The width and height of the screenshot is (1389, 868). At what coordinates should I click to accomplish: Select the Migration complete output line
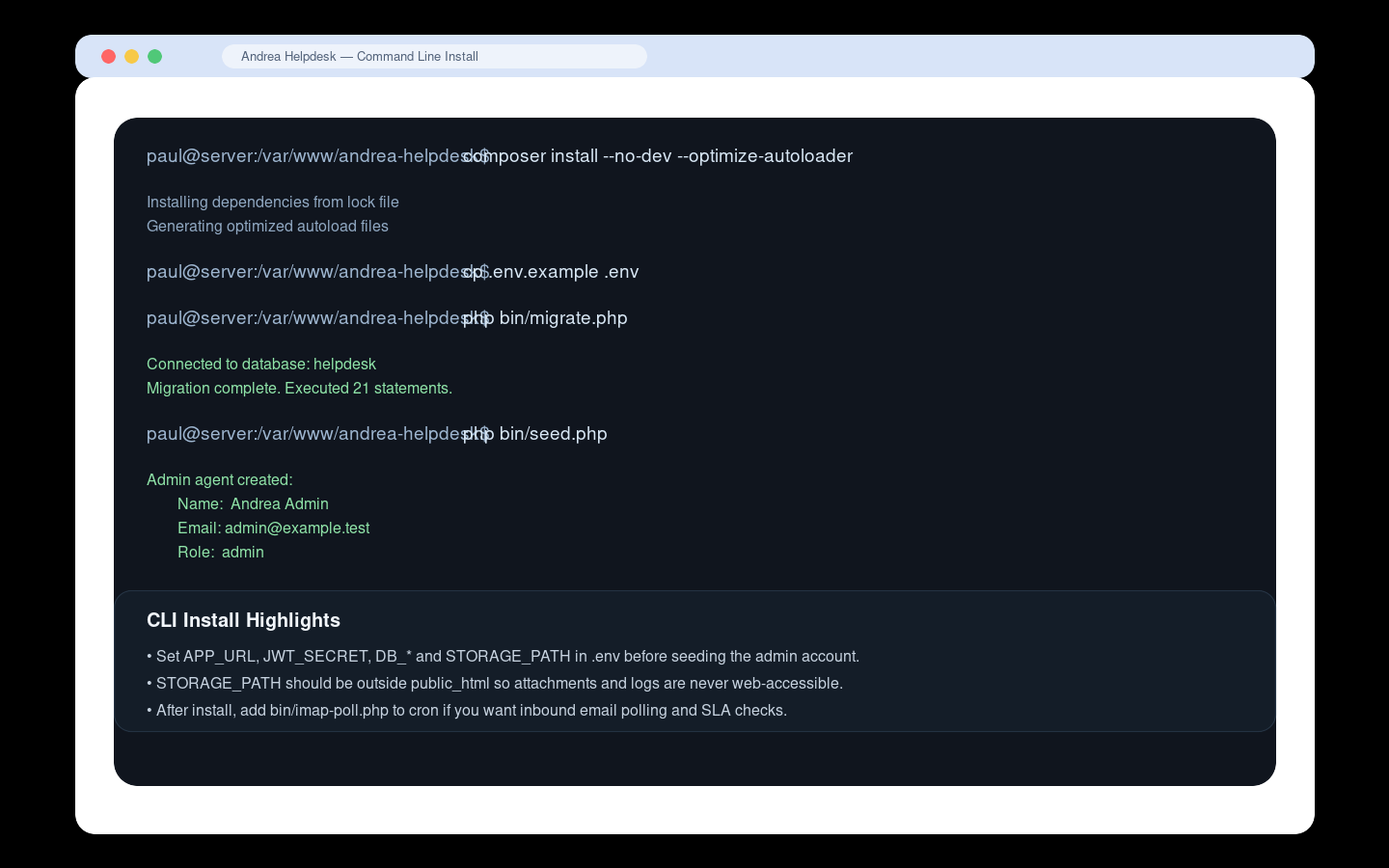[x=299, y=388]
